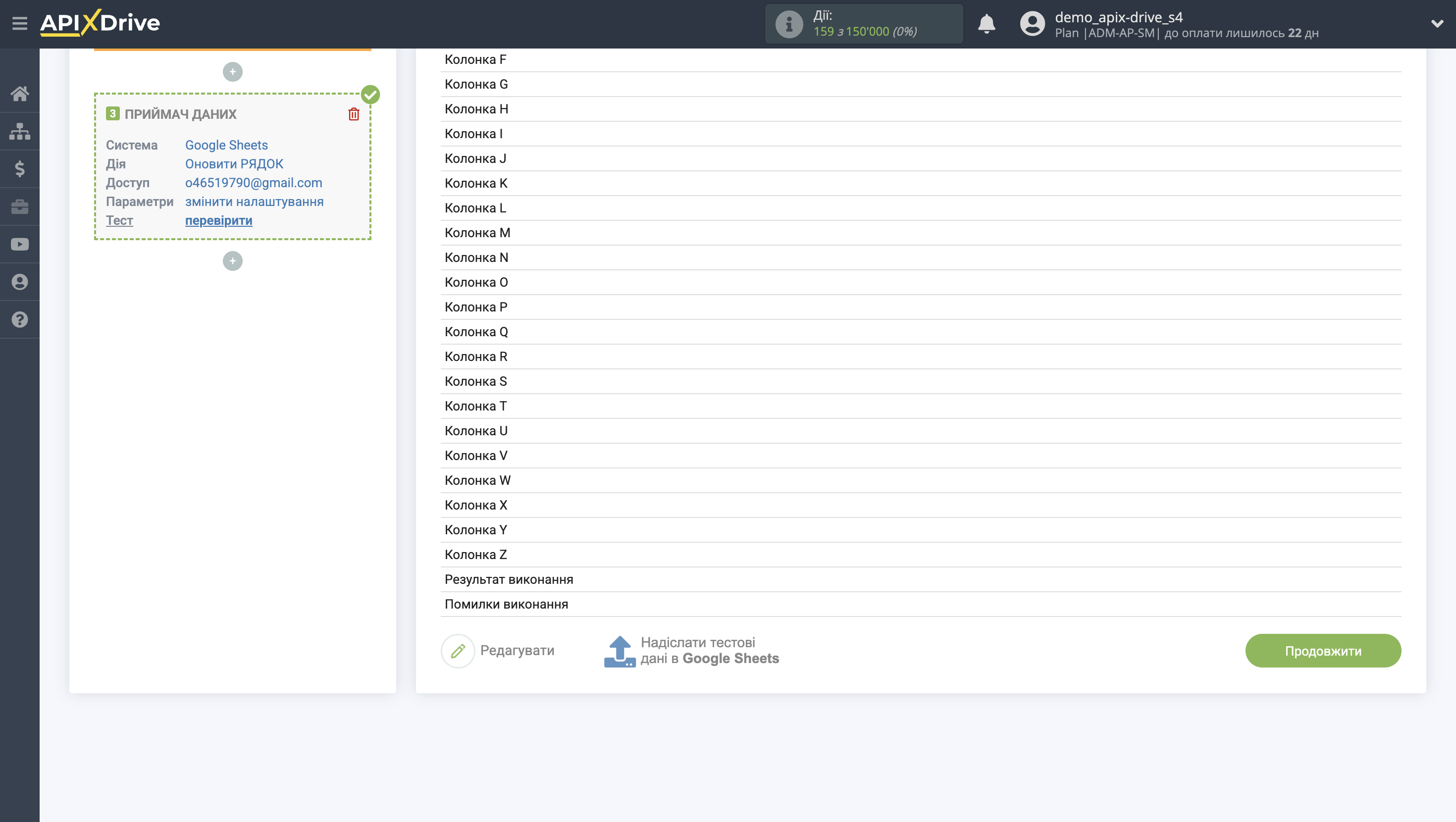Select row 'Колонка W'
1456x822 pixels.
tap(921, 480)
